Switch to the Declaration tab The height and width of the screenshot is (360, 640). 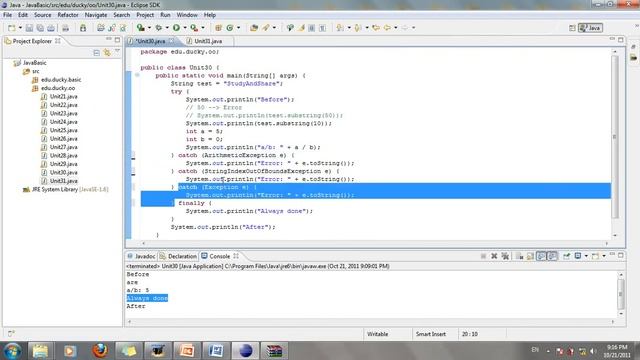coord(178,256)
